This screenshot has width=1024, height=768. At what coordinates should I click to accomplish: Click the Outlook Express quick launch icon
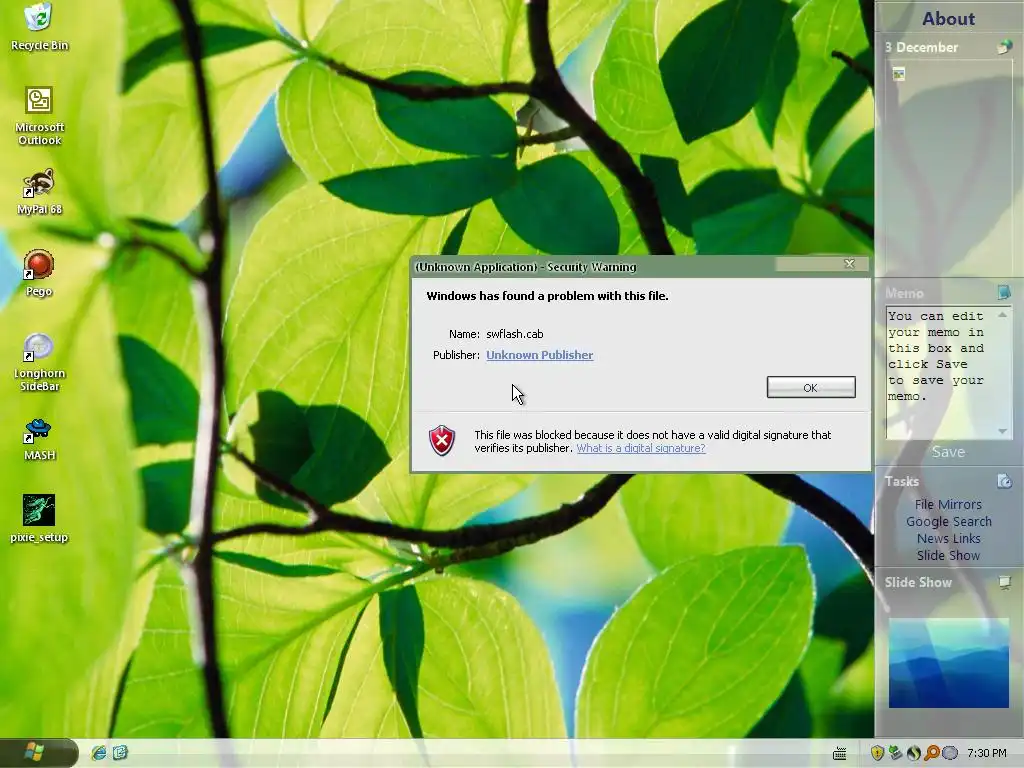point(120,753)
